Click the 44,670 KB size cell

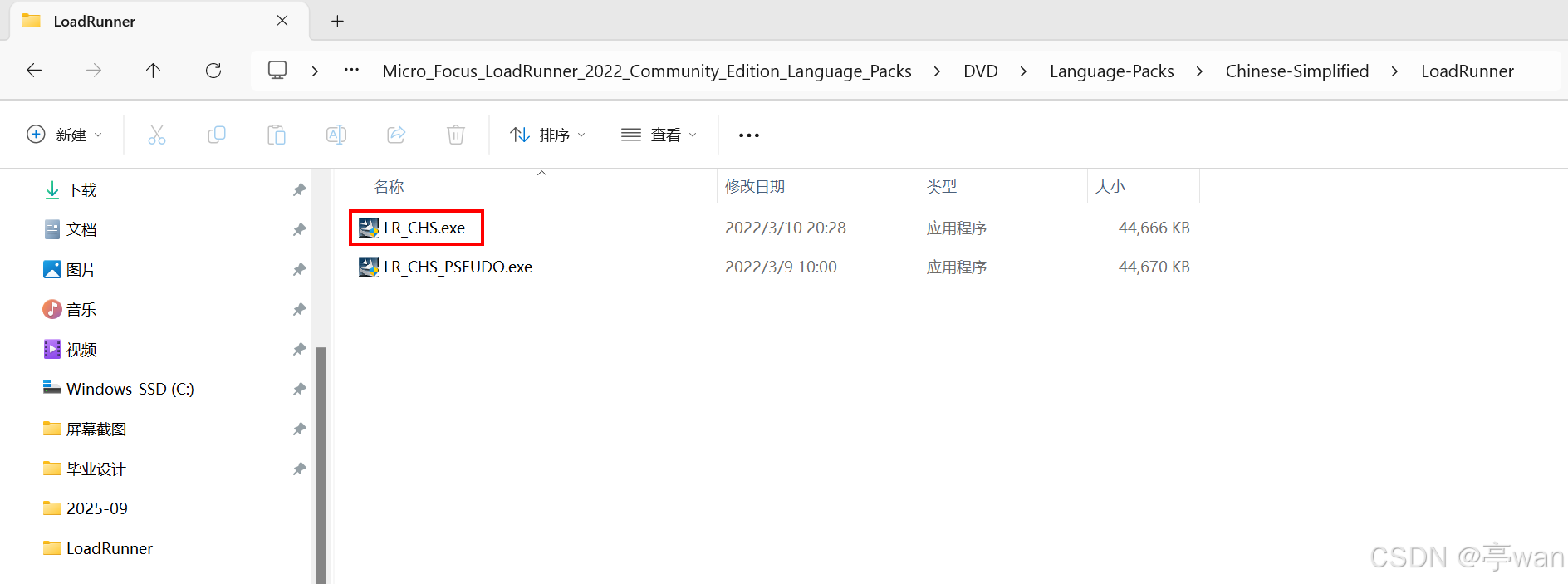[1154, 267]
